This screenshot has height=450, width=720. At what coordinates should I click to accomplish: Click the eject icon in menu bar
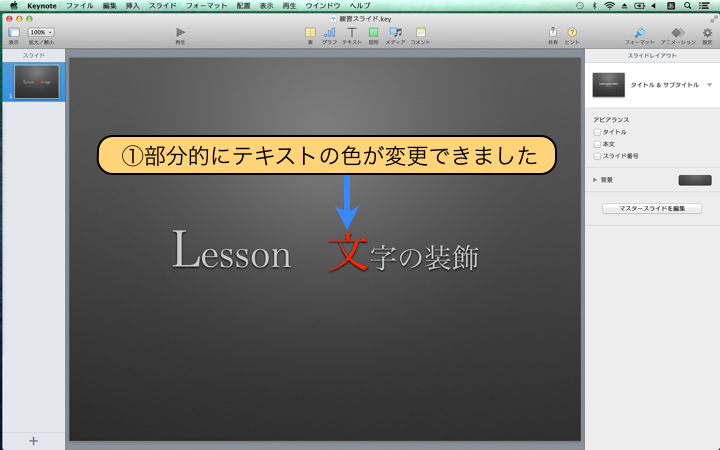pyautogui.click(x=624, y=6)
